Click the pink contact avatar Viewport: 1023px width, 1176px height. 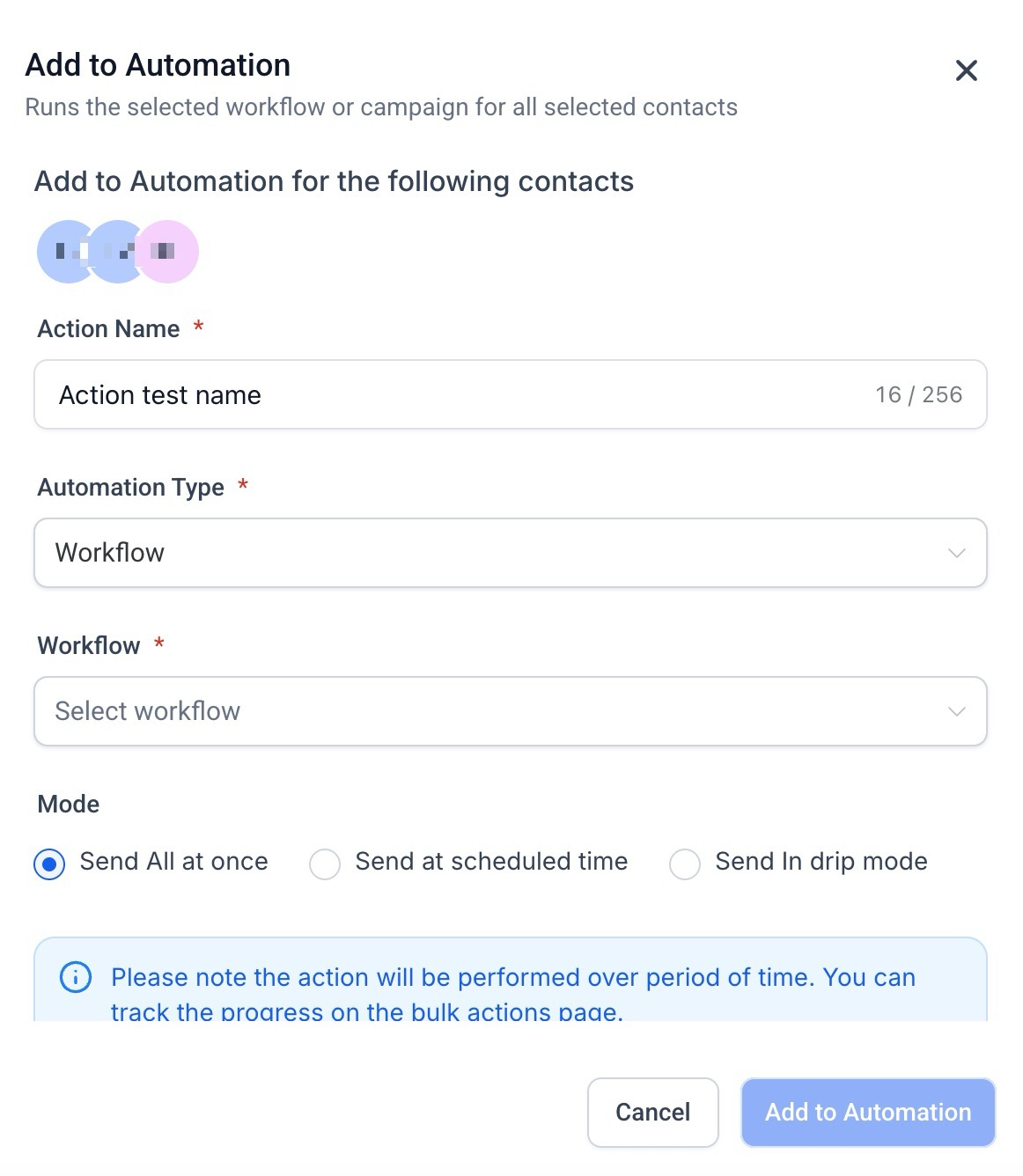point(171,252)
